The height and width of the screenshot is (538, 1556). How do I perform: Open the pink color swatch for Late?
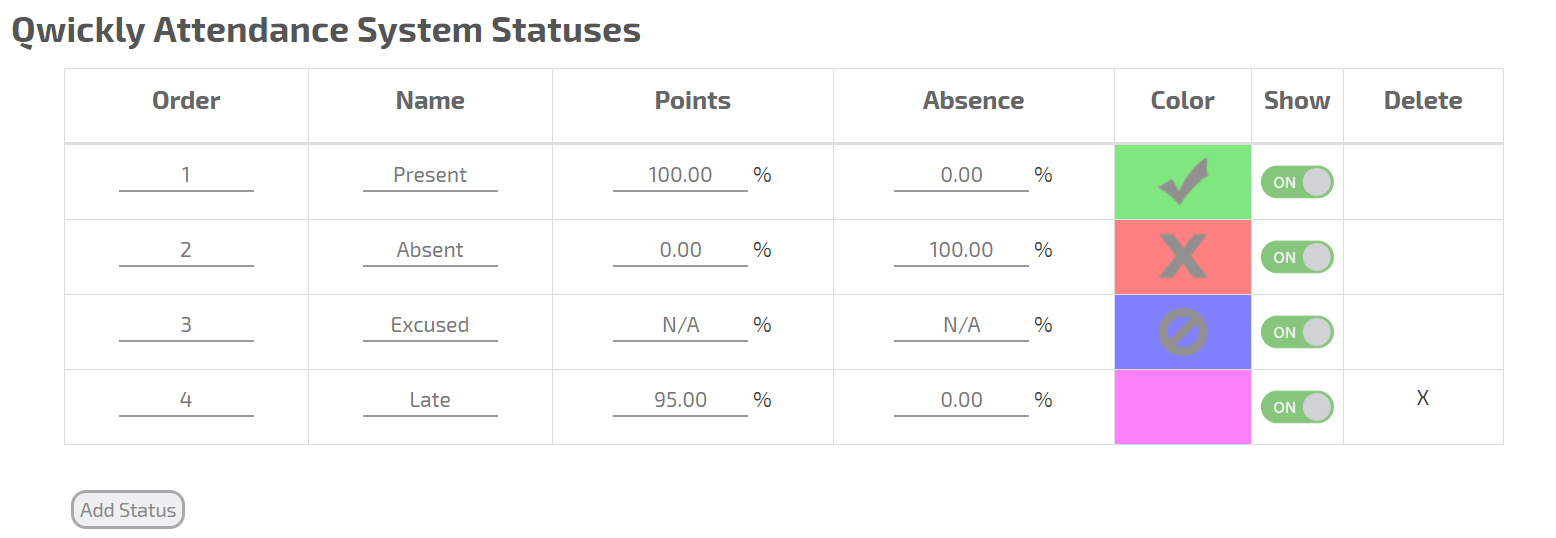tap(1182, 407)
